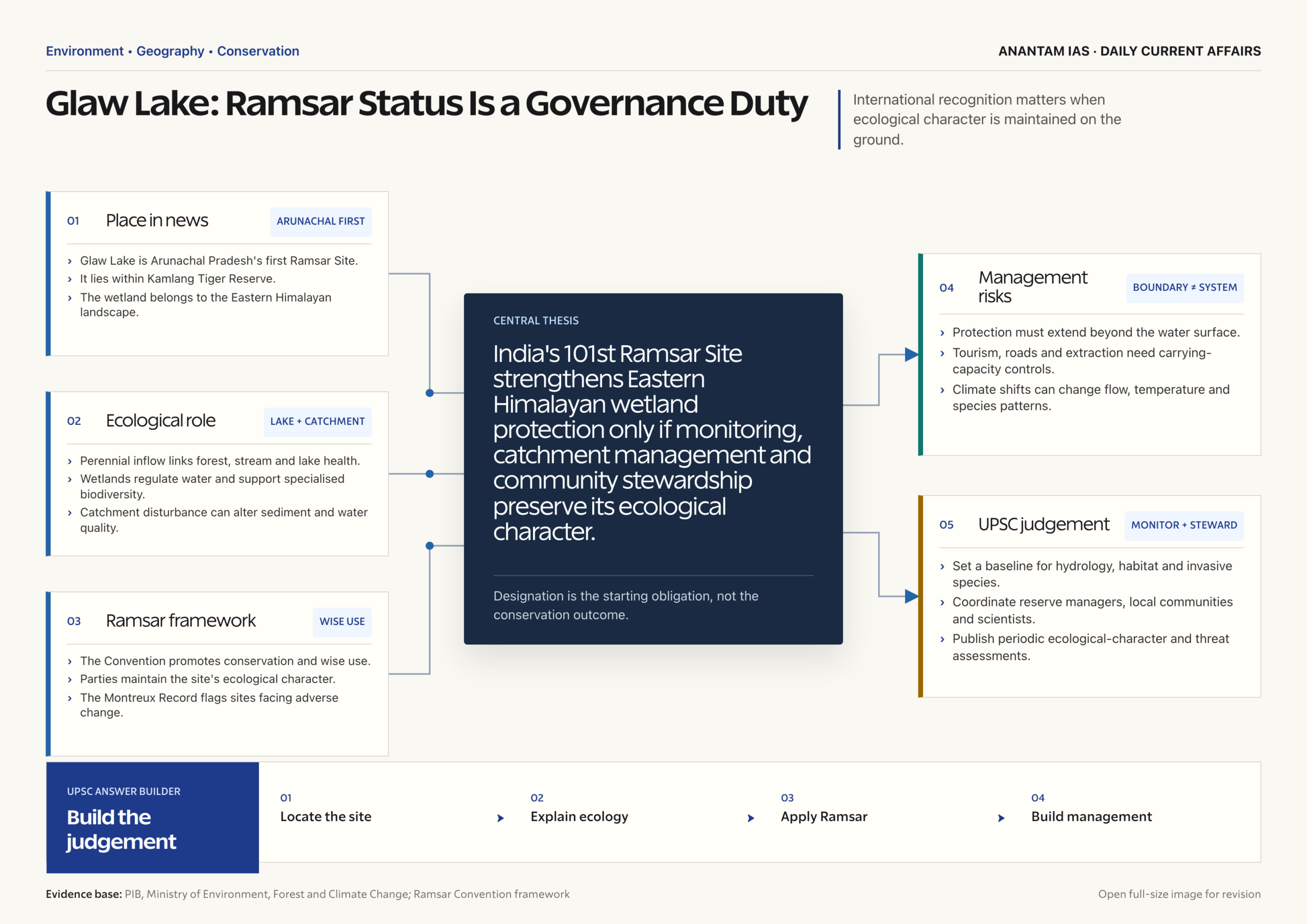Click the Build the judgement title
Viewport: 1307px width, 924px height.
point(121,830)
